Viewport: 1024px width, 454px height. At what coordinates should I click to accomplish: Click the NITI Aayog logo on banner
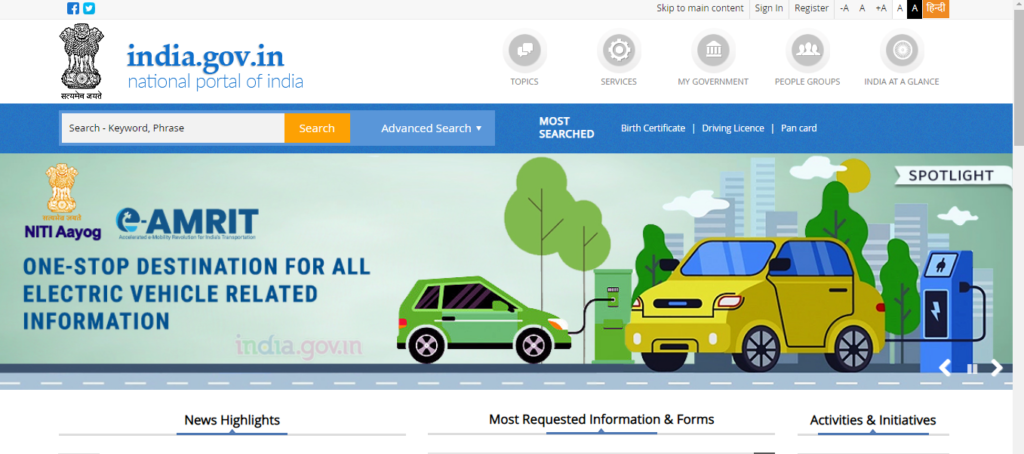click(x=62, y=202)
